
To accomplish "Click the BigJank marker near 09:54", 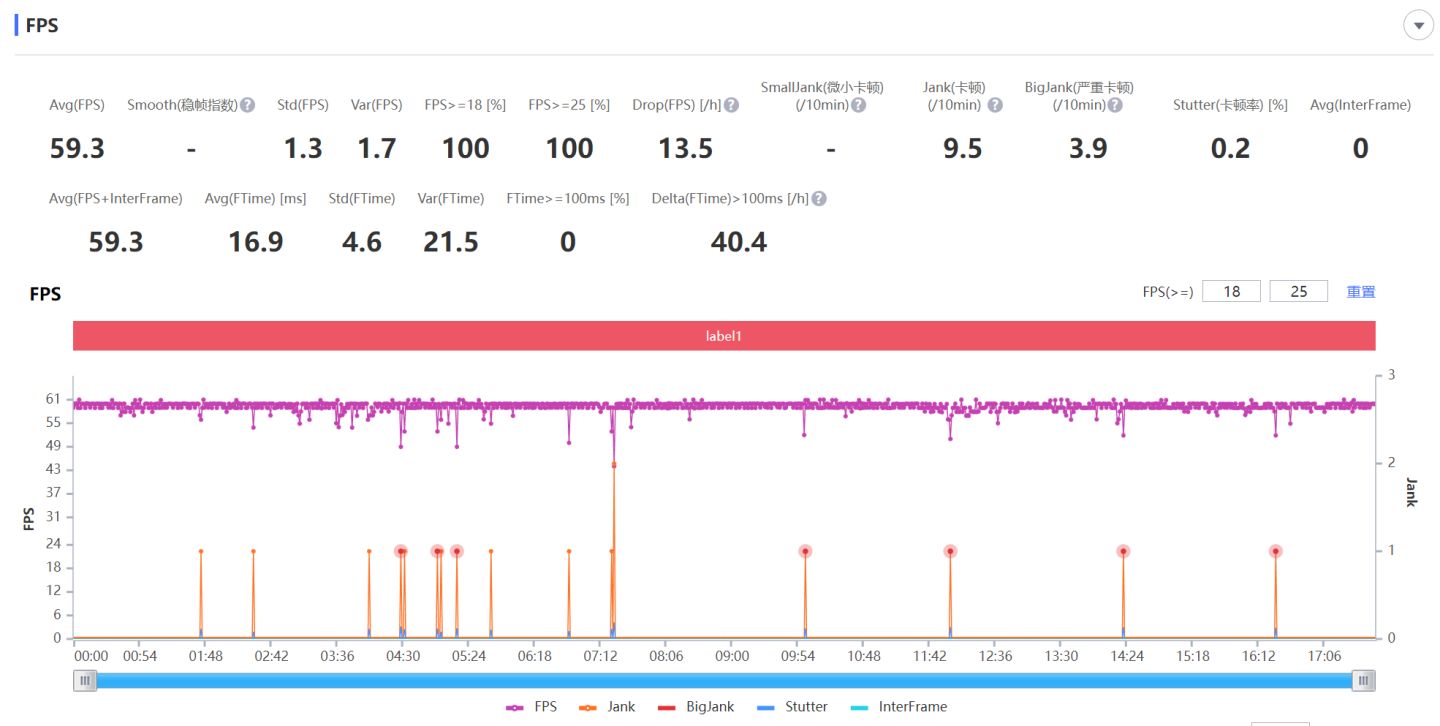I will [x=805, y=551].
